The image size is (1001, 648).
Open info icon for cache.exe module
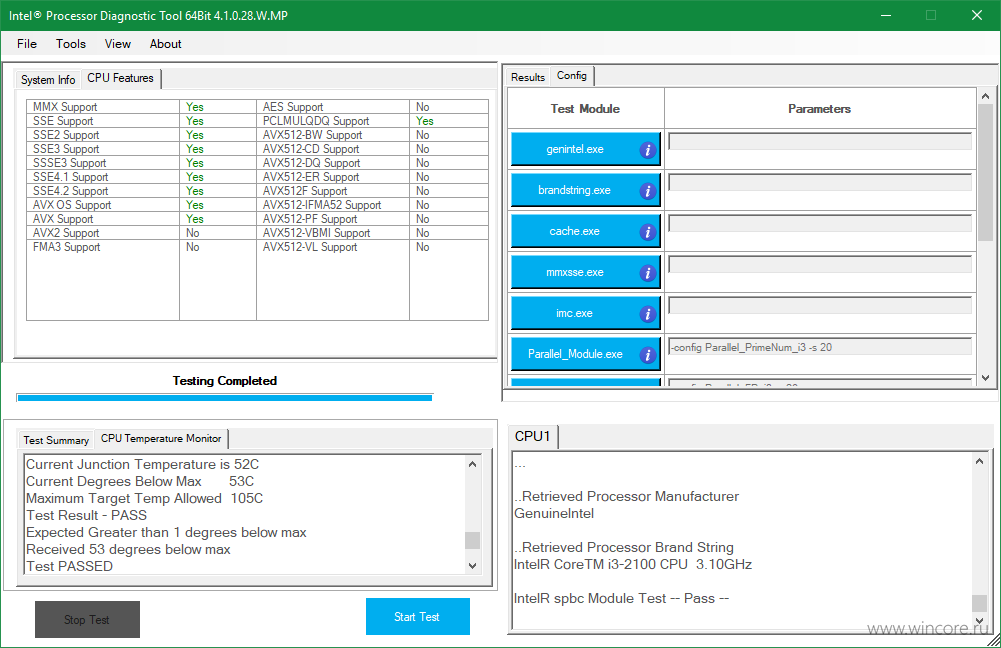647,232
